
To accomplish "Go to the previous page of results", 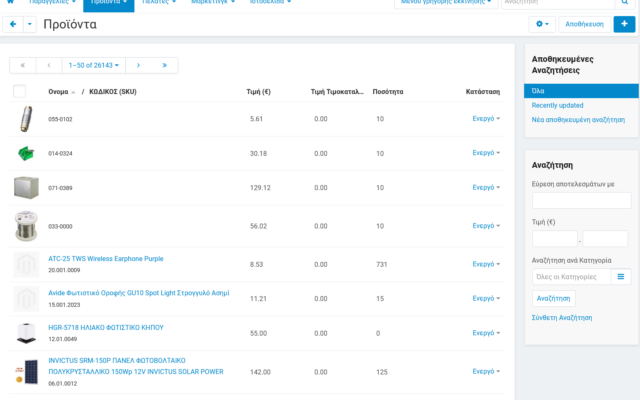I will pos(48,65).
